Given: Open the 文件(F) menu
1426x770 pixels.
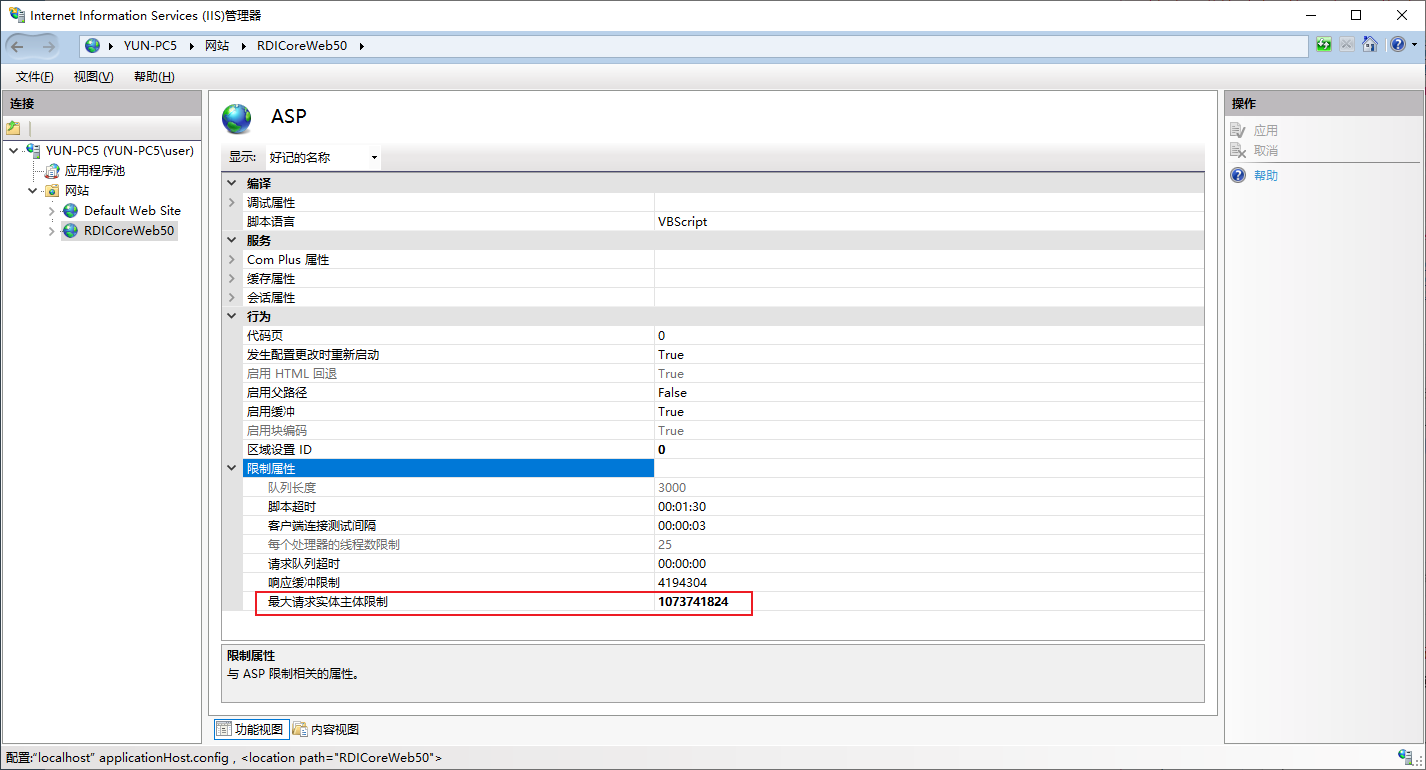Looking at the screenshot, I should click(34, 77).
